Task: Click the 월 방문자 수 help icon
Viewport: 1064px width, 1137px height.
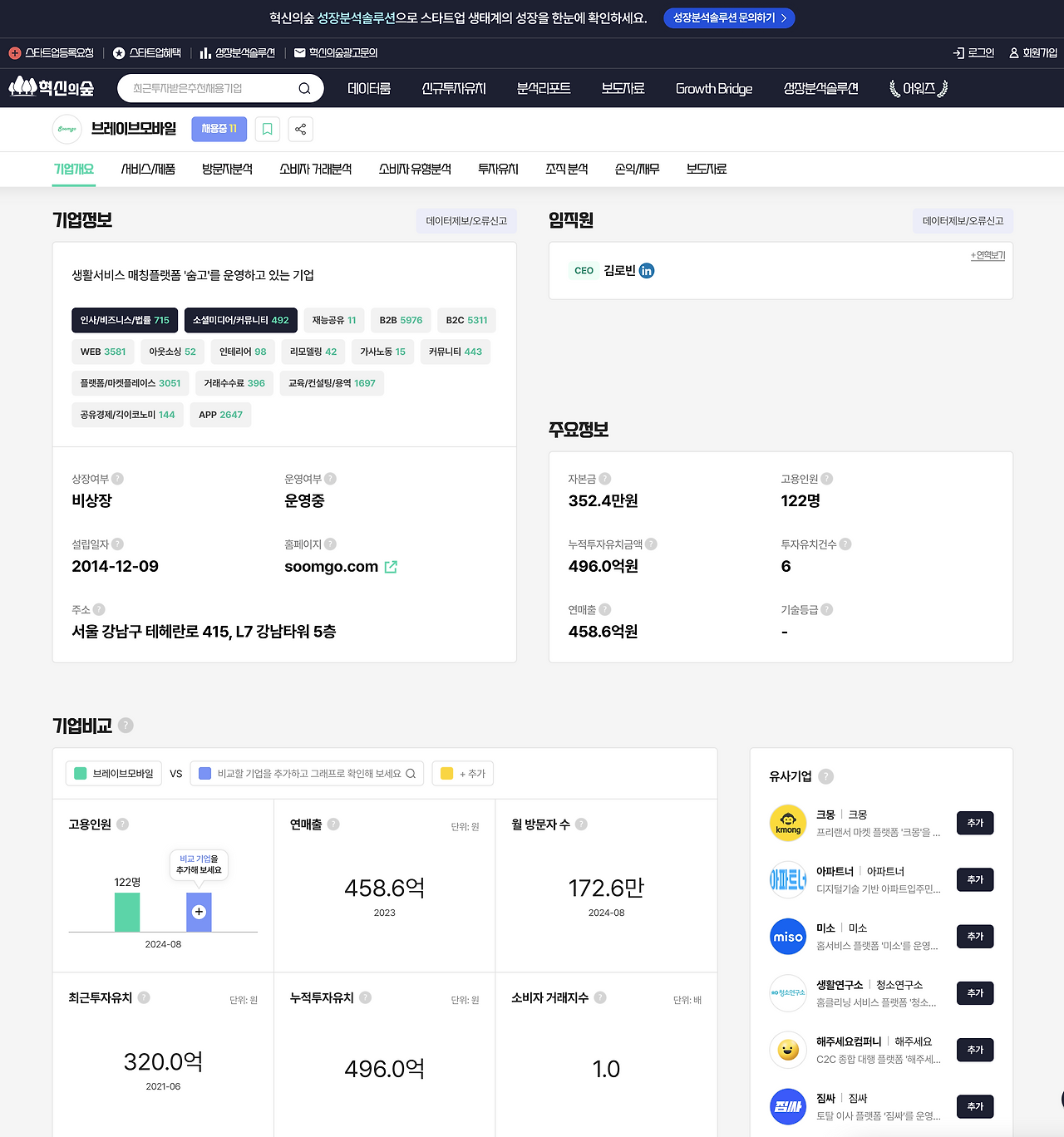Action: (582, 824)
